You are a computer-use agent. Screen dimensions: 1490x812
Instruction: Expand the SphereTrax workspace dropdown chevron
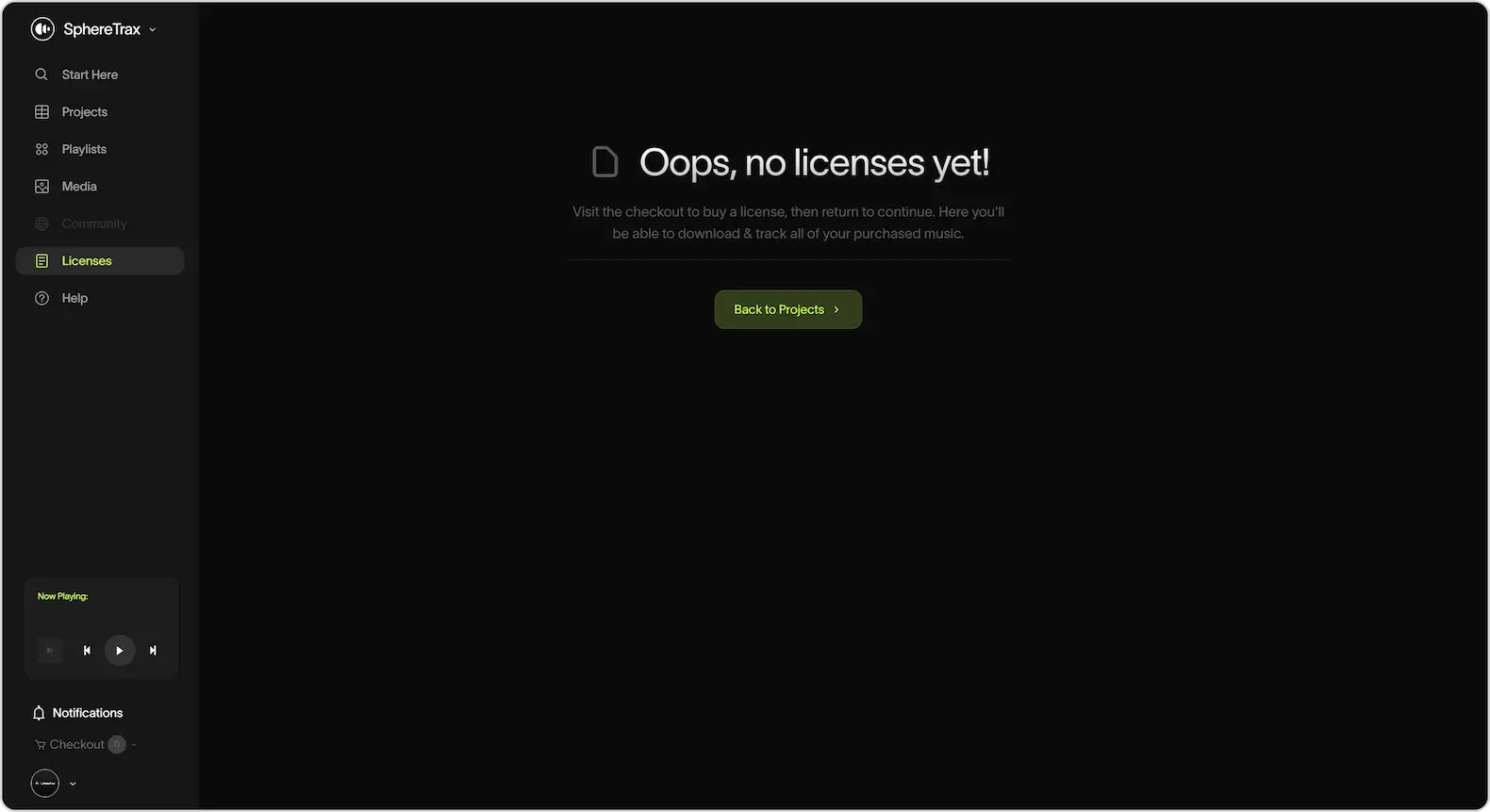tap(153, 30)
